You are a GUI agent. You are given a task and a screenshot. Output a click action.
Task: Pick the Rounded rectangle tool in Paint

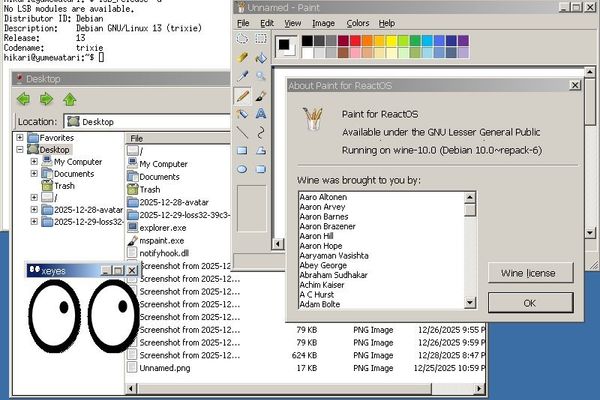(x=261, y=169)
